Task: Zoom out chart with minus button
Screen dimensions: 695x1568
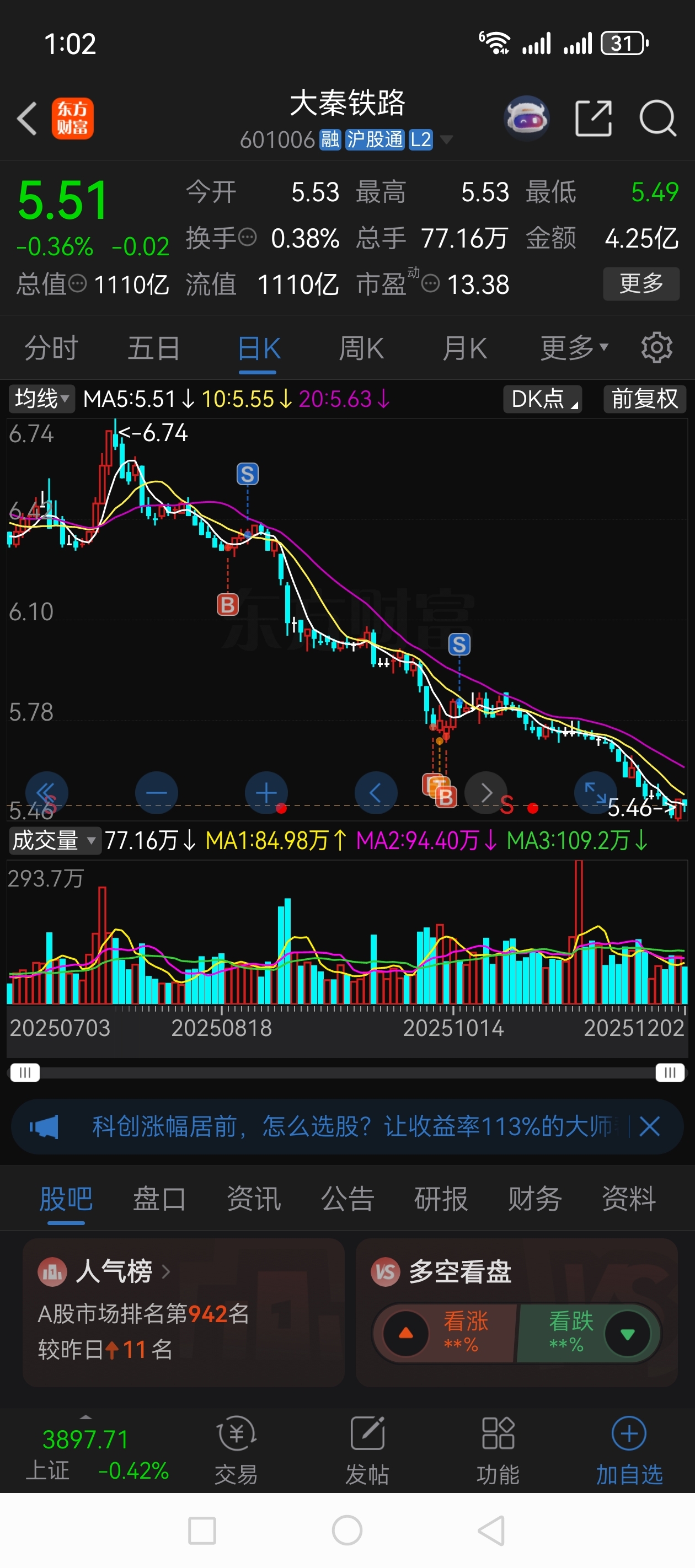Action: [157, 793]
